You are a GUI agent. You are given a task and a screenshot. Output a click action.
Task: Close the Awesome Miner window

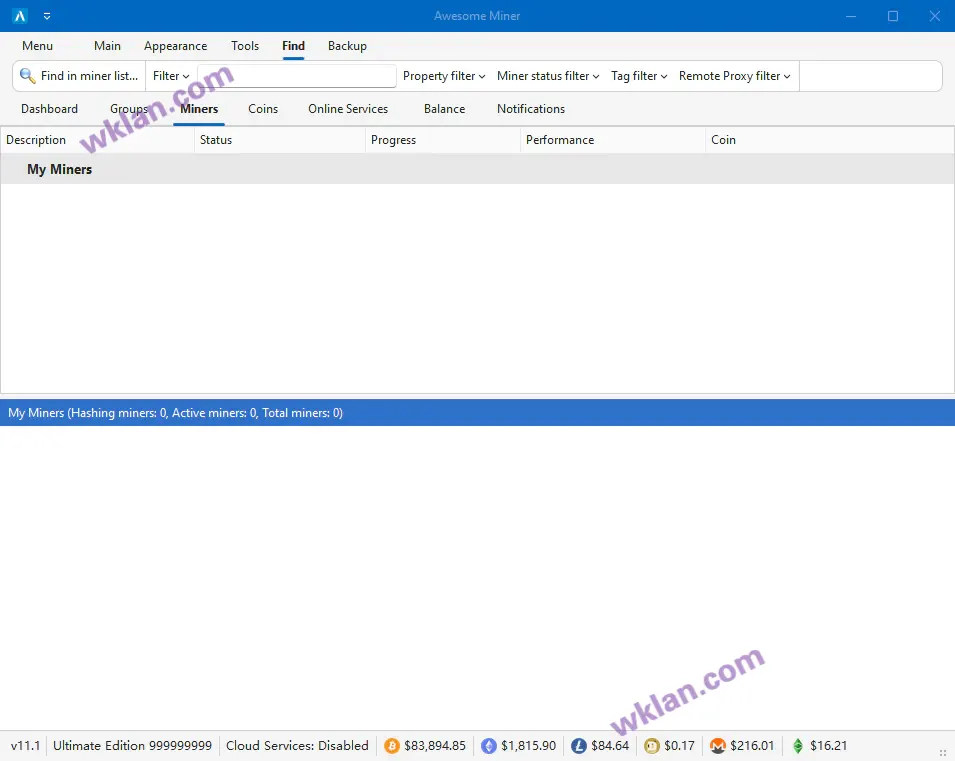tap(934, 16)
